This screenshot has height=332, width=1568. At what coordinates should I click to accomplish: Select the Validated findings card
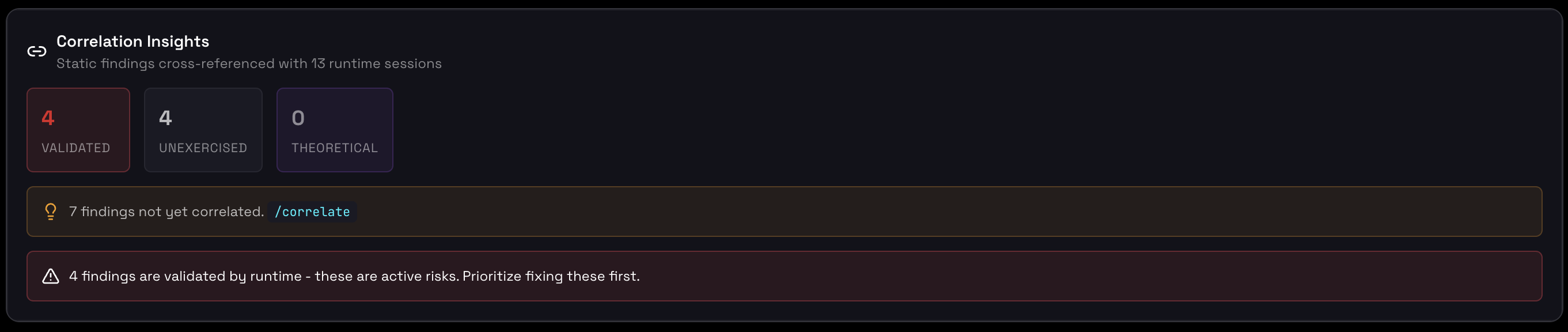pos(78,130)
